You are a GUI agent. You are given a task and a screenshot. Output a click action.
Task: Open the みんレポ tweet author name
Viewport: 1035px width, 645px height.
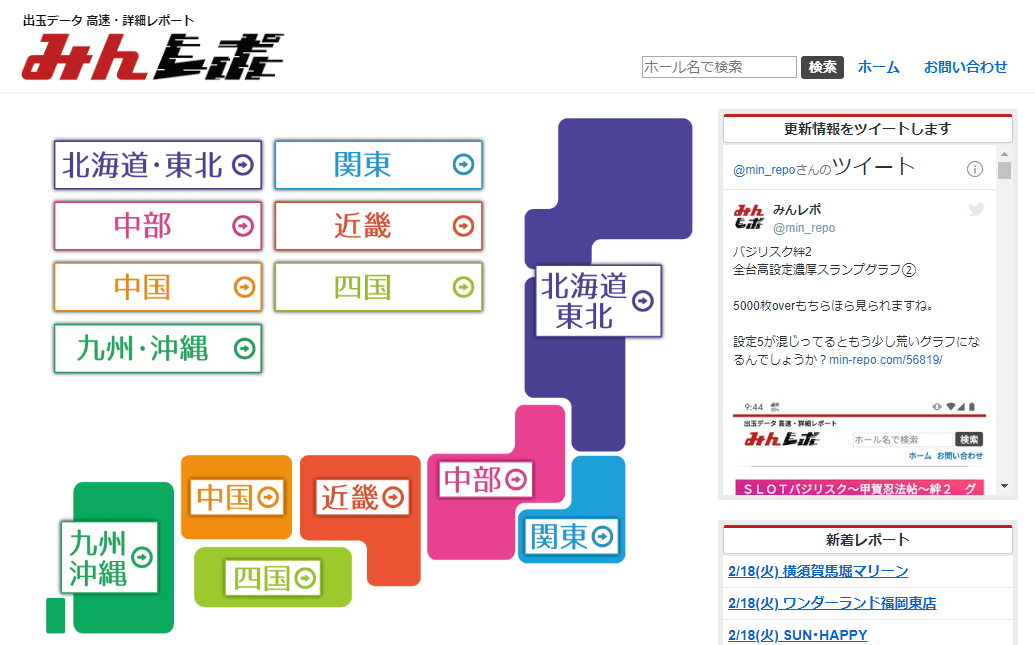[x=797, y=209]
